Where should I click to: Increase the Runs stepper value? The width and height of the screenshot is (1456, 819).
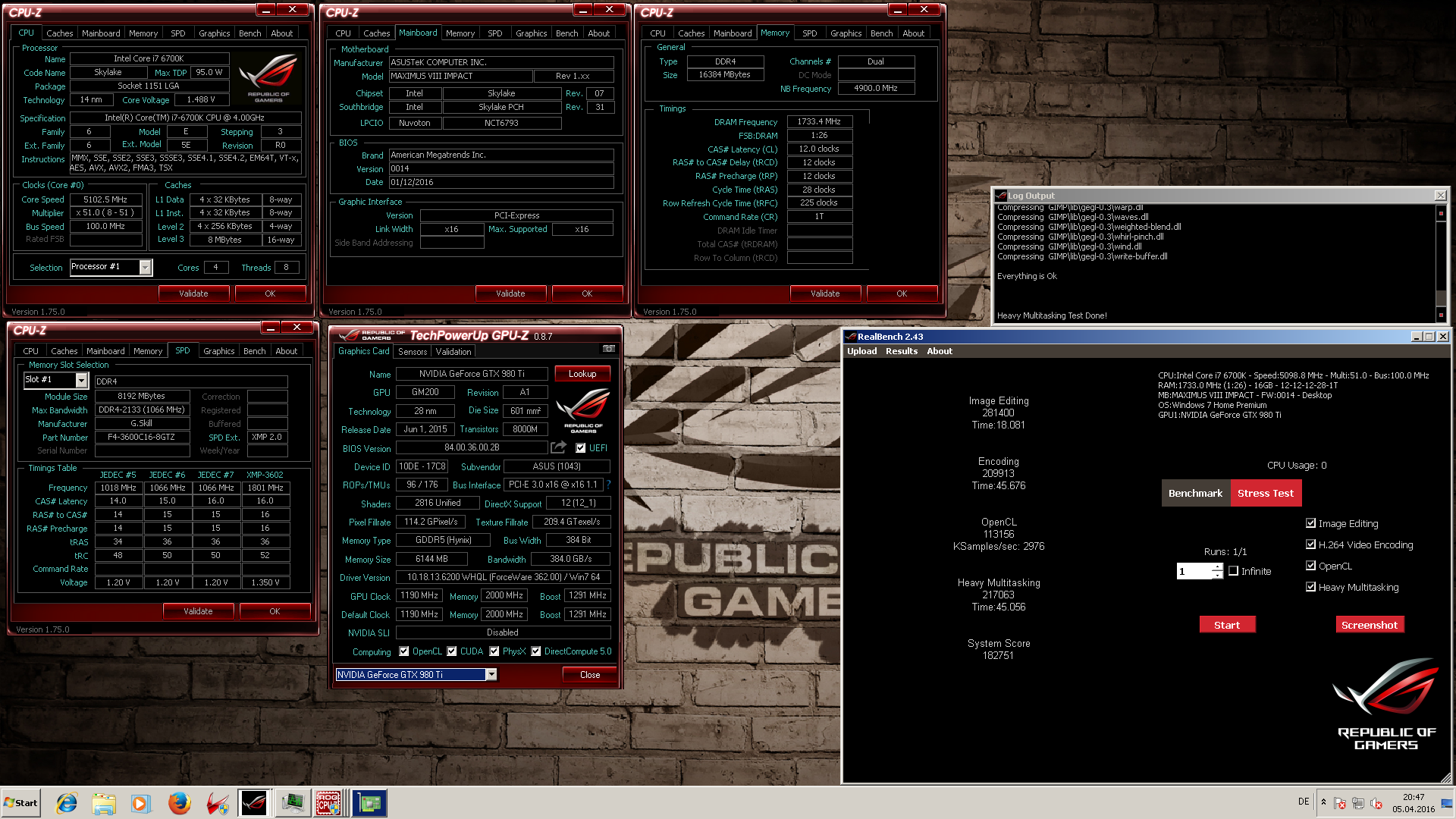1218,567
